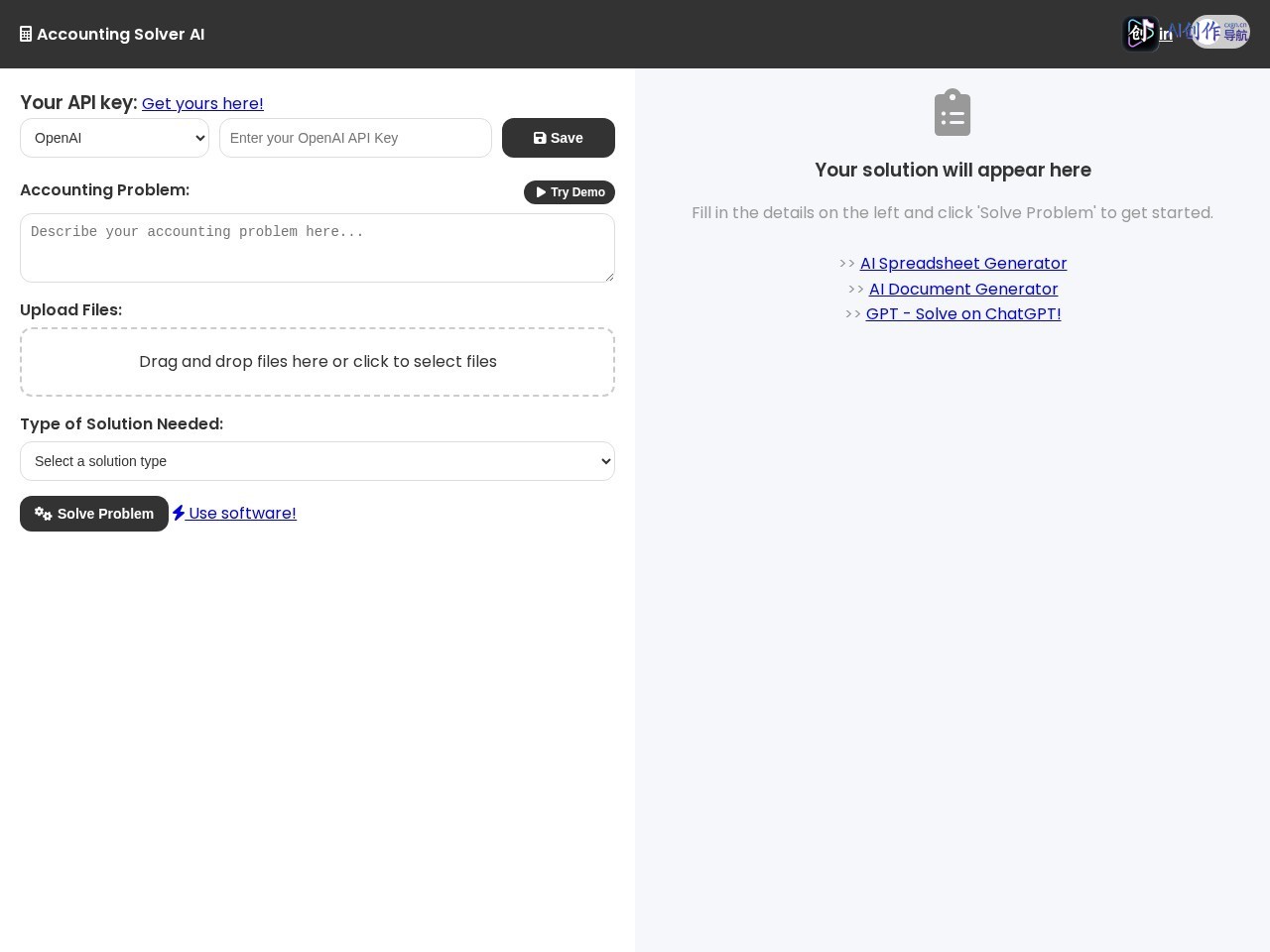
Task: Focus the OpenAI API key field
Action: click(355, 138)
